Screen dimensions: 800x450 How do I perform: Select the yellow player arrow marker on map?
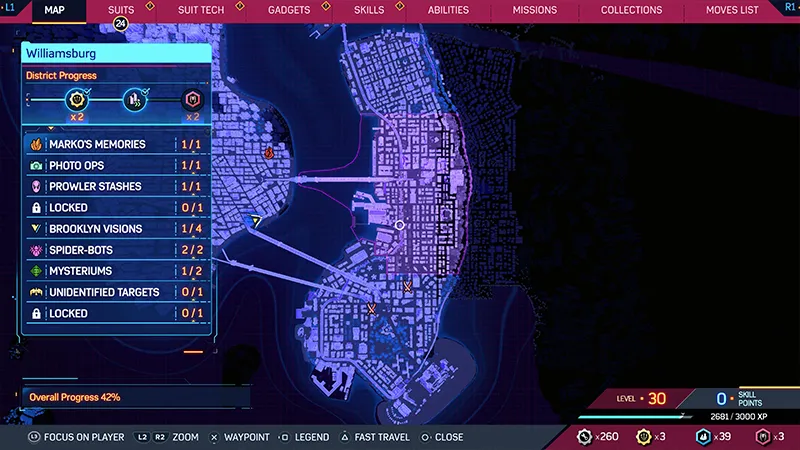click(255, 220)
